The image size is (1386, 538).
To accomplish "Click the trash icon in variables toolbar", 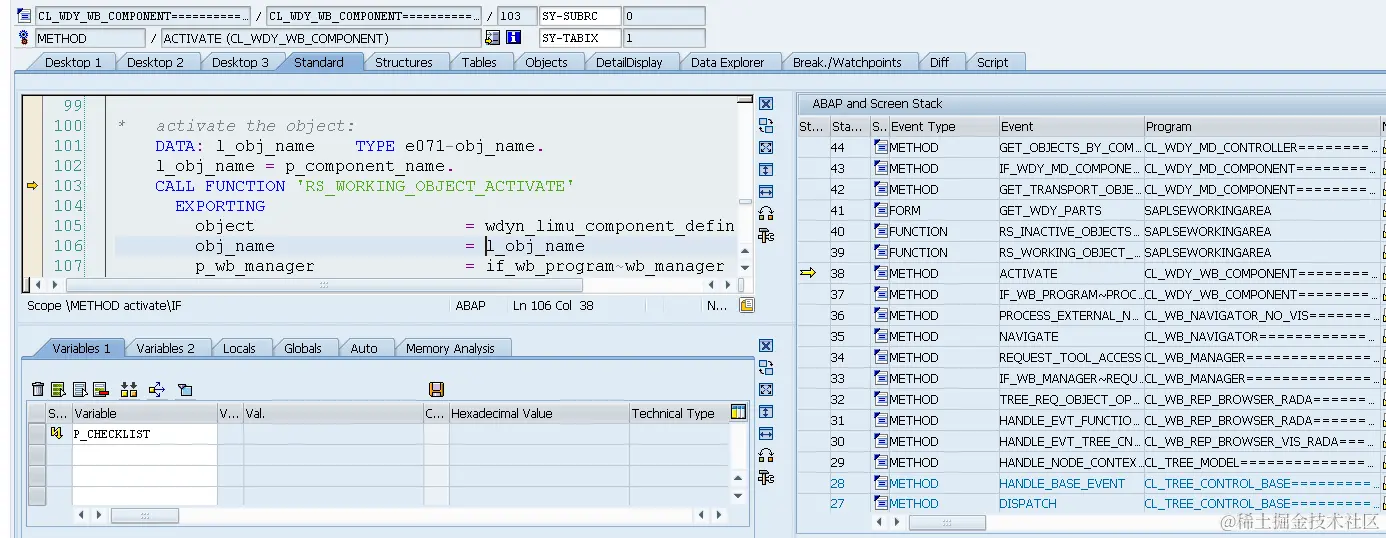I will (x=38, y=389).
